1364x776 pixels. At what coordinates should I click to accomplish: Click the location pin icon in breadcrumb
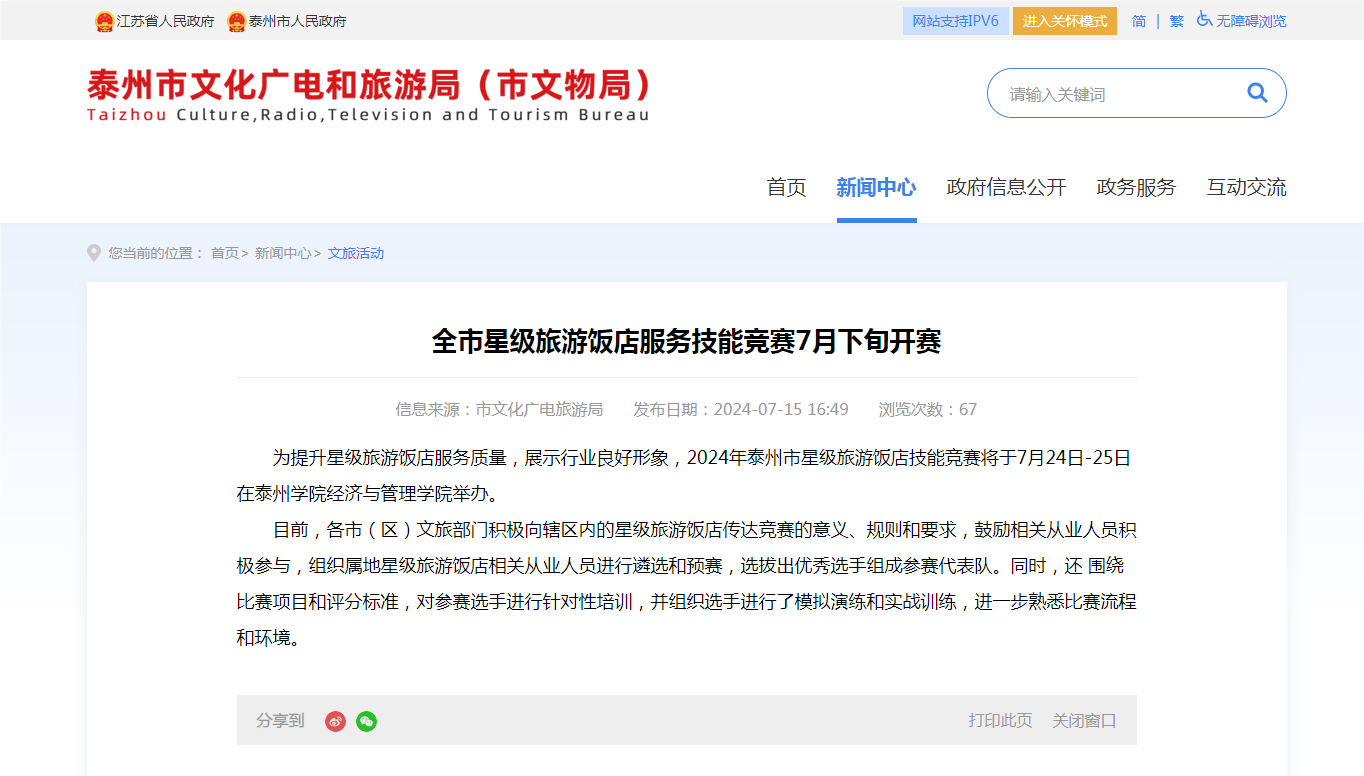(94, 253)
